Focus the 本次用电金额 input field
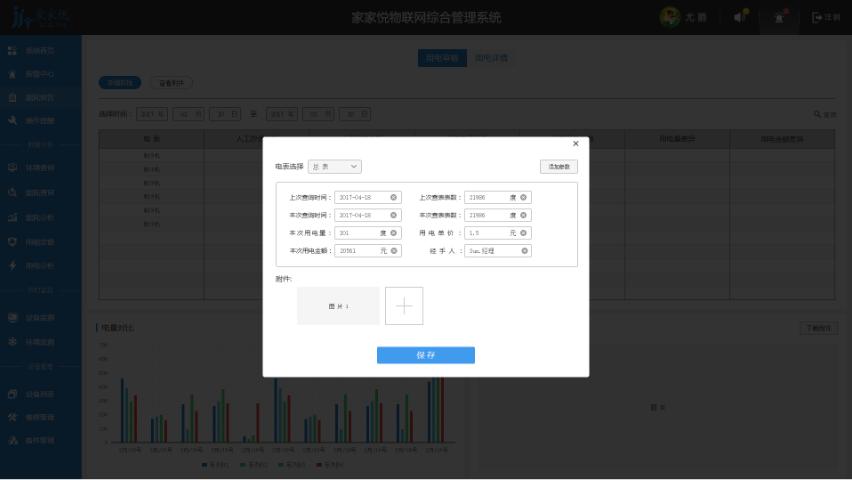This screenshot has height=480, width=852. point(368,251)
